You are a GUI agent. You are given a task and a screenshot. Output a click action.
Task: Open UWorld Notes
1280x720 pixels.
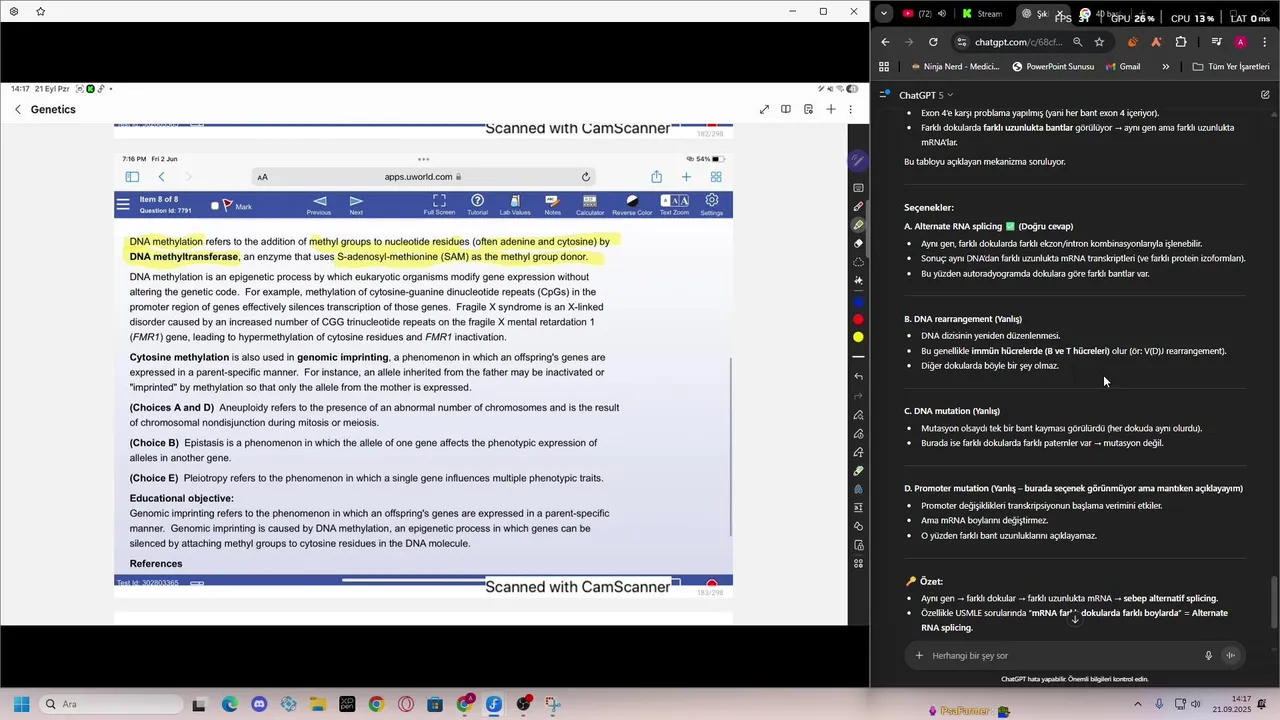pos(552,205)
